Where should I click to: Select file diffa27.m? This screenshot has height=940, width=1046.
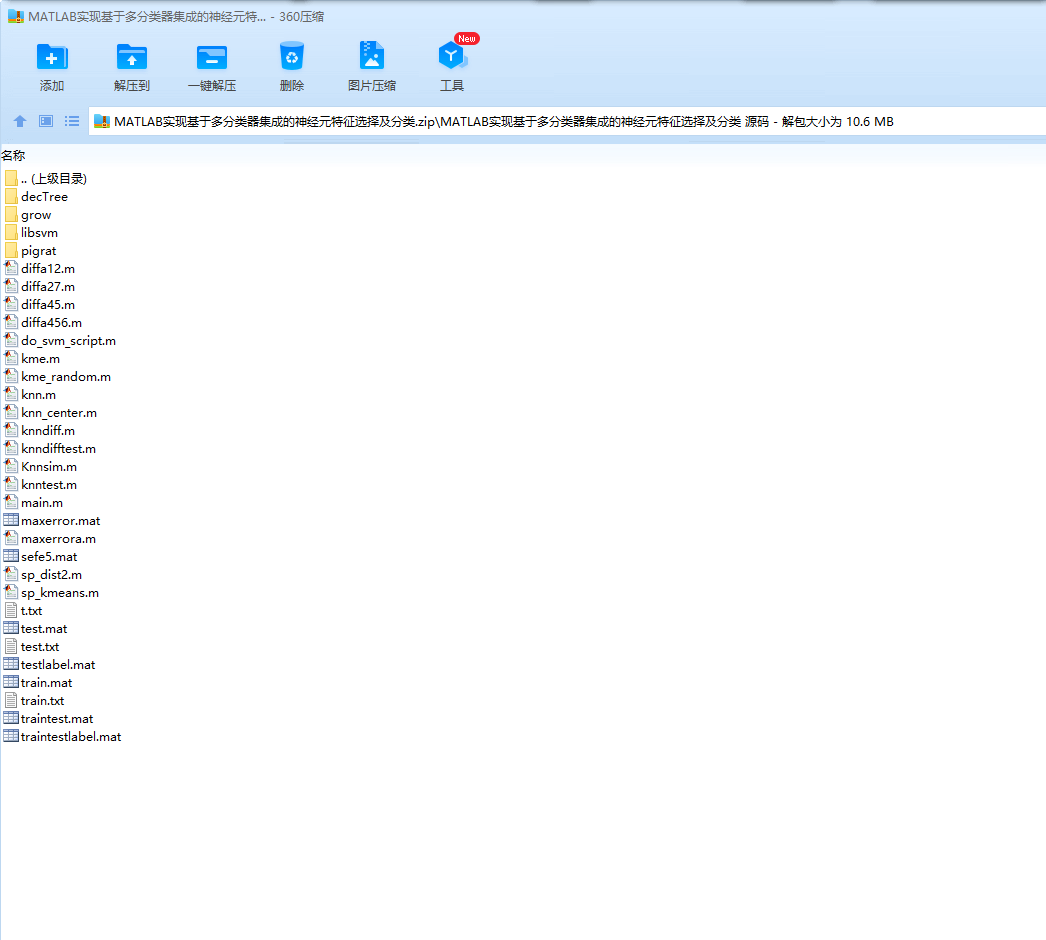[39, 287]
